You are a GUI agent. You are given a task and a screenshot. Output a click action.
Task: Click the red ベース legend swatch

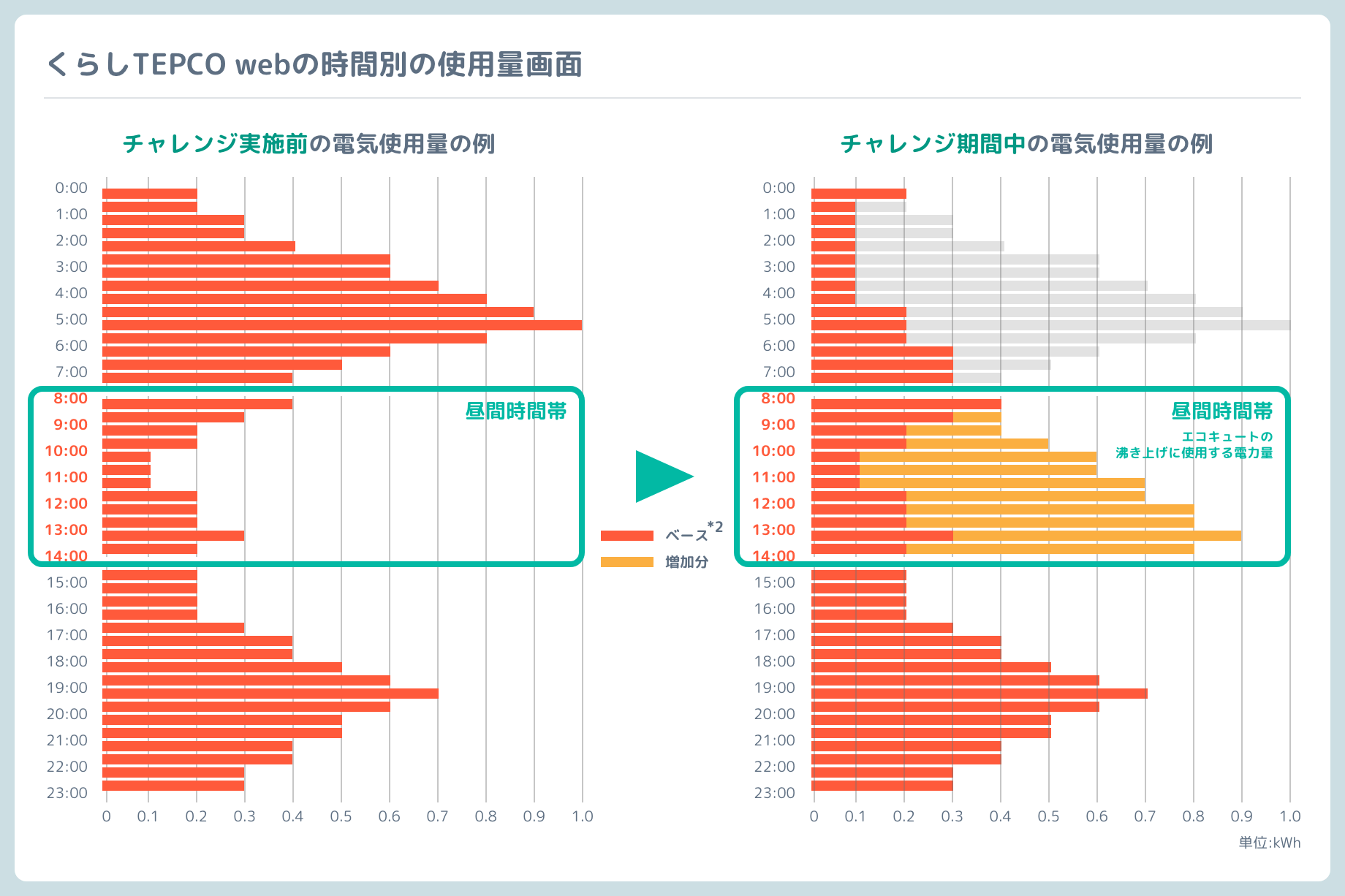(627, 535)
